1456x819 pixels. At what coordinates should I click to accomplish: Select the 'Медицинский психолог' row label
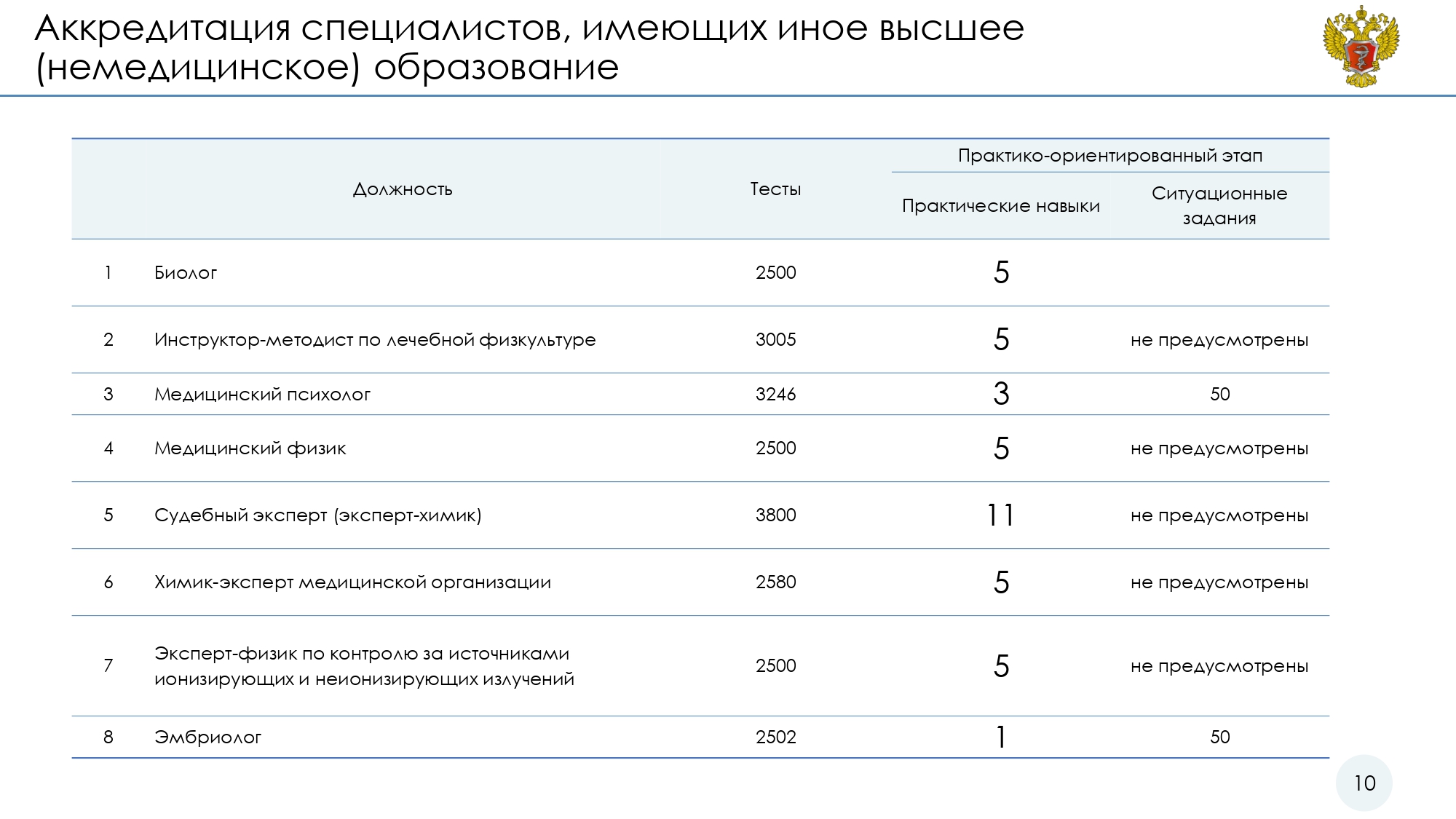tap(262, 395)
